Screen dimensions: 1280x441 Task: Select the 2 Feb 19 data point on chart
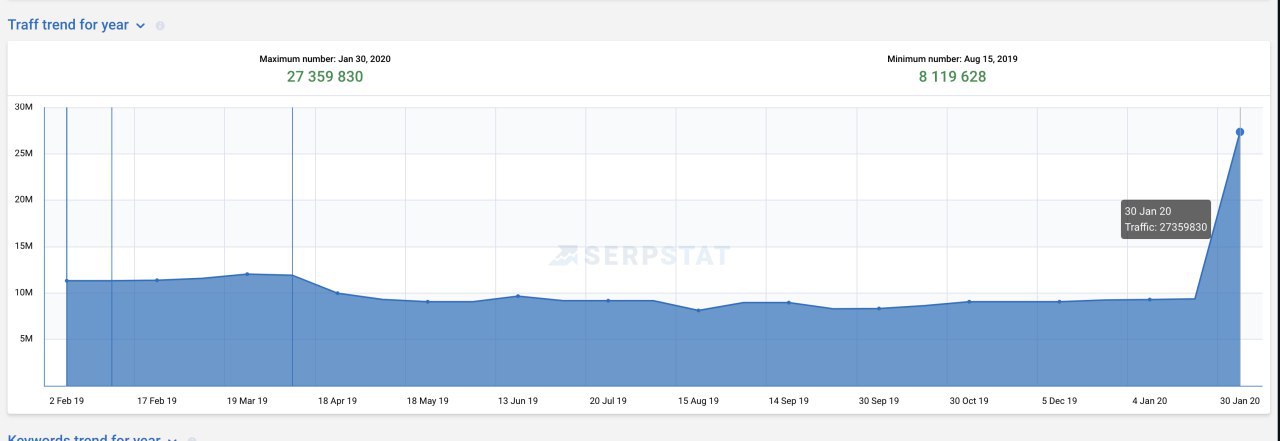click(66, 281)
